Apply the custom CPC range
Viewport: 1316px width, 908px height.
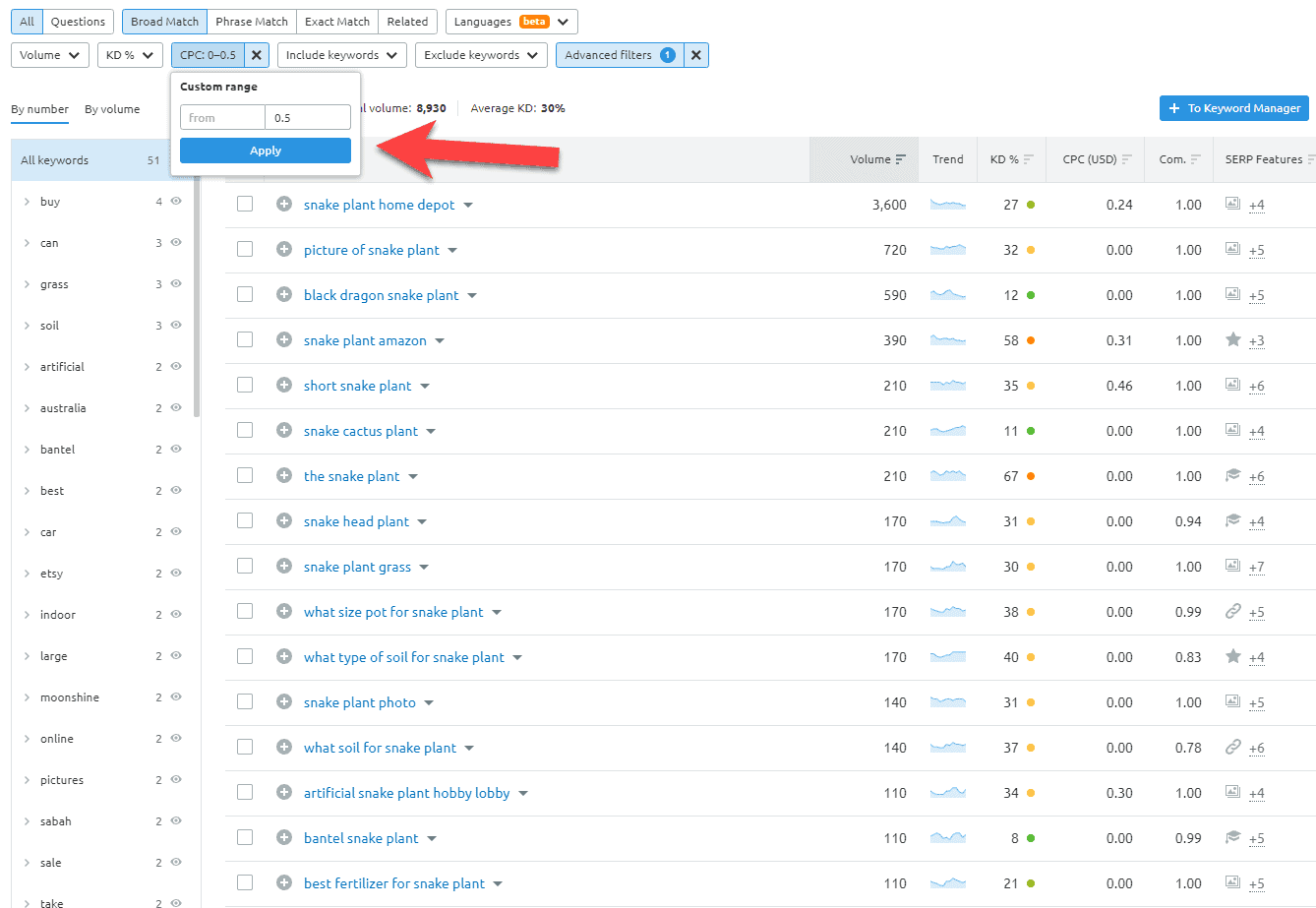point(266,151)
